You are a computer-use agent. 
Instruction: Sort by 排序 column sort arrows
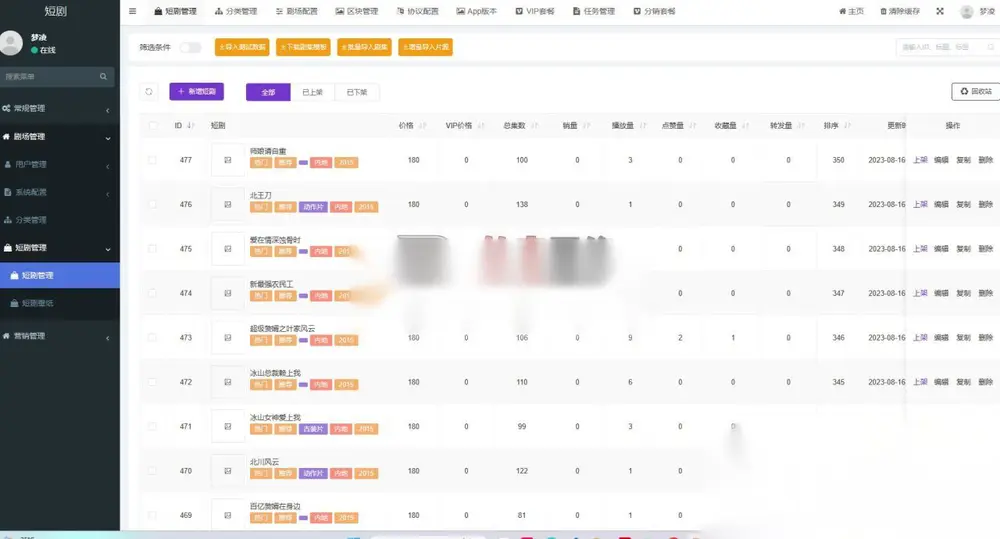coord(847,126)
